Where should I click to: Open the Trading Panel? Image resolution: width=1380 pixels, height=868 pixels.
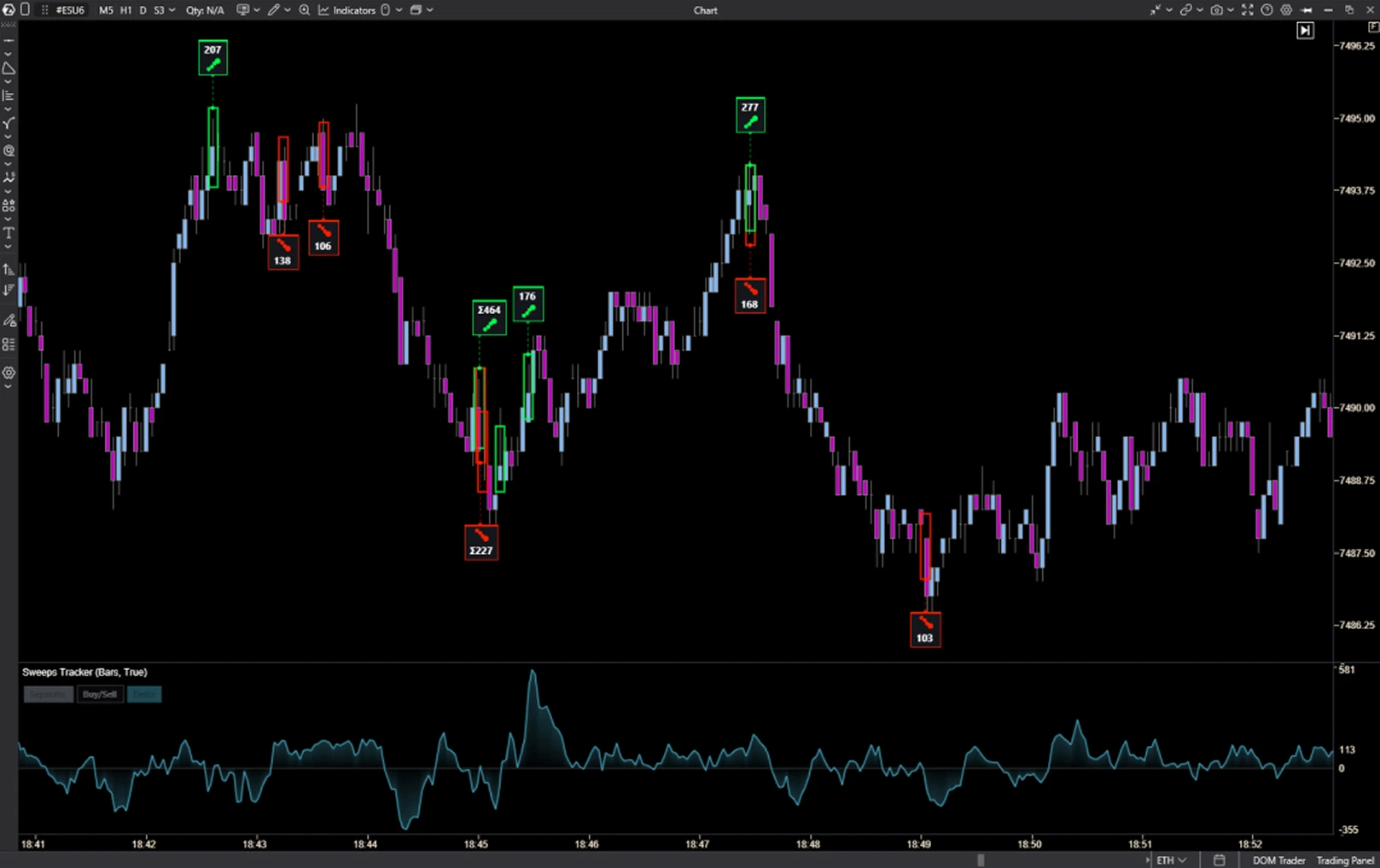point(1345,860)
